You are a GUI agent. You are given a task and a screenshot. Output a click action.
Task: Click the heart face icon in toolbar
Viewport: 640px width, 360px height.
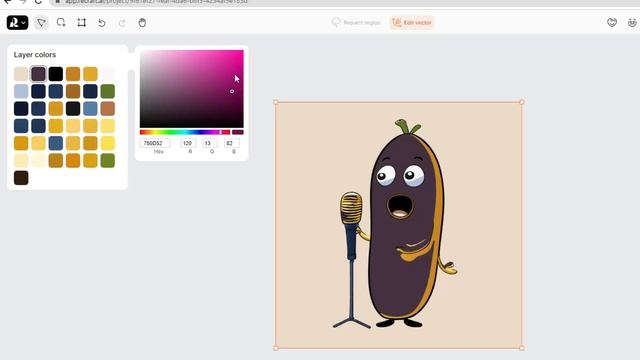click(x=611, y=22)
